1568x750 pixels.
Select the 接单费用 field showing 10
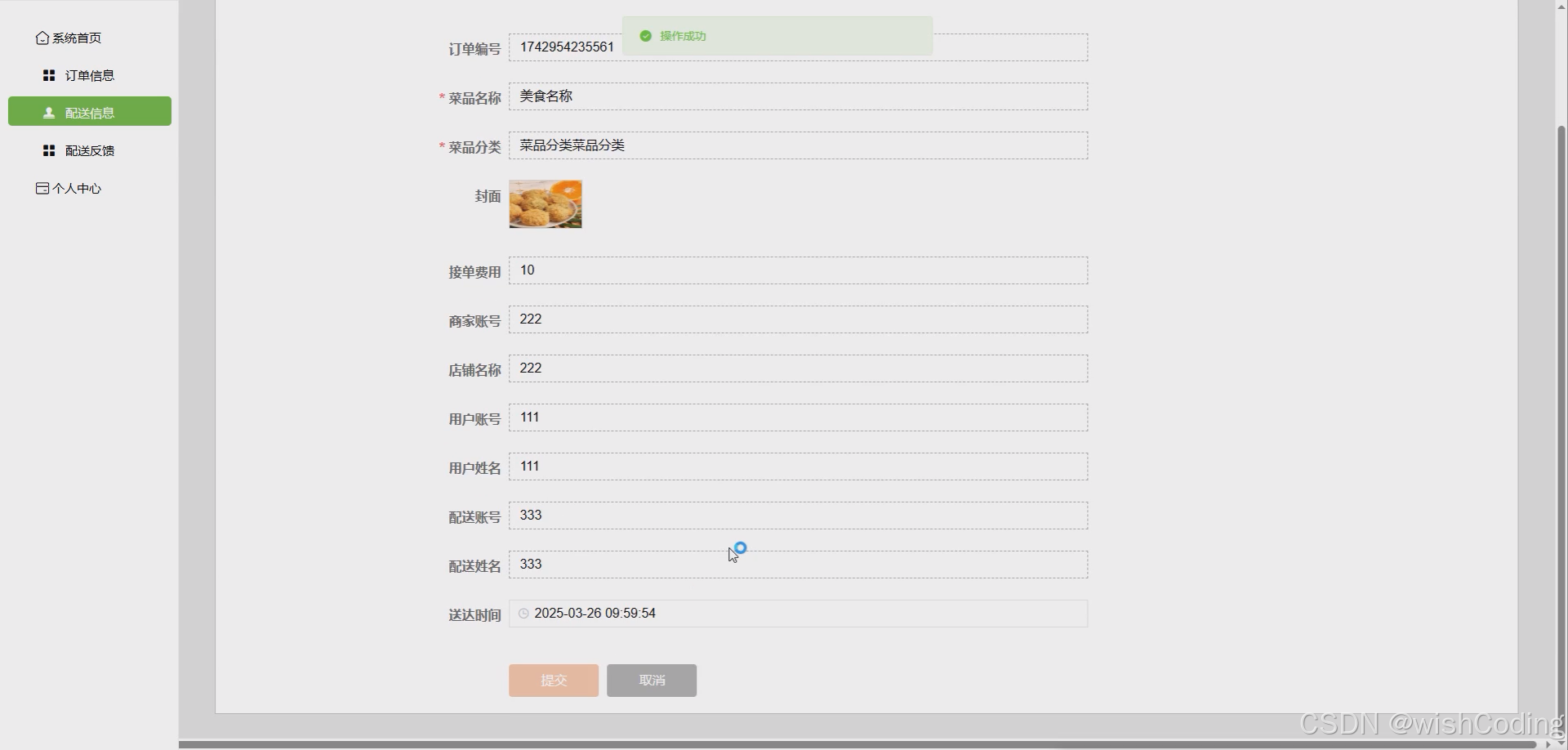[798, 270]
